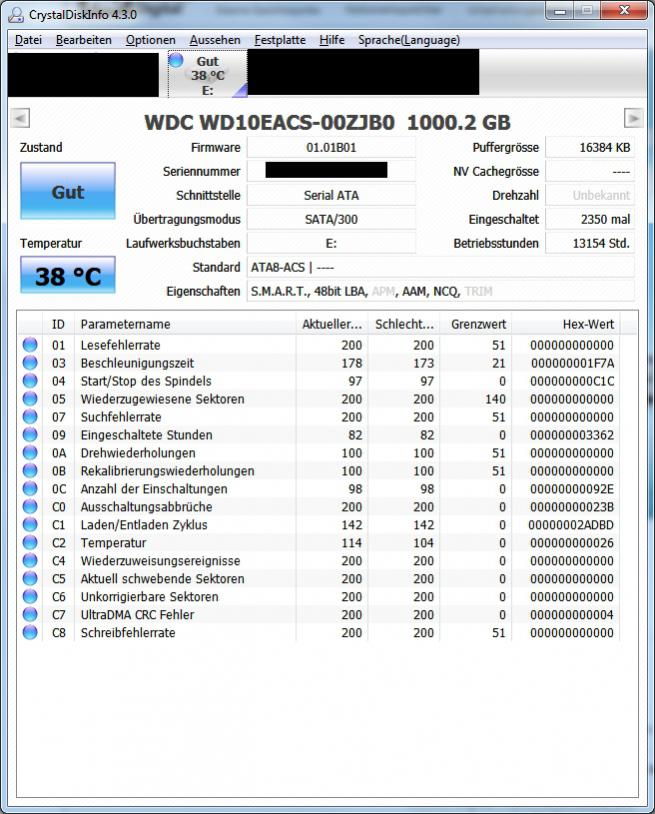Sort by the ID column header
Screen dimensions: 655x814
click(58, 324)
